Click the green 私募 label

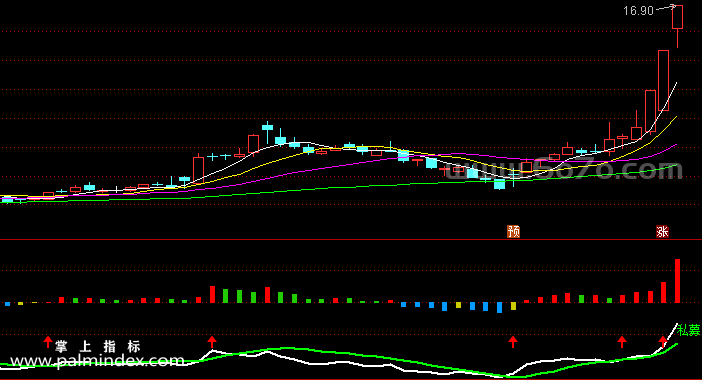pyautogui.click(x=689, y=330)
